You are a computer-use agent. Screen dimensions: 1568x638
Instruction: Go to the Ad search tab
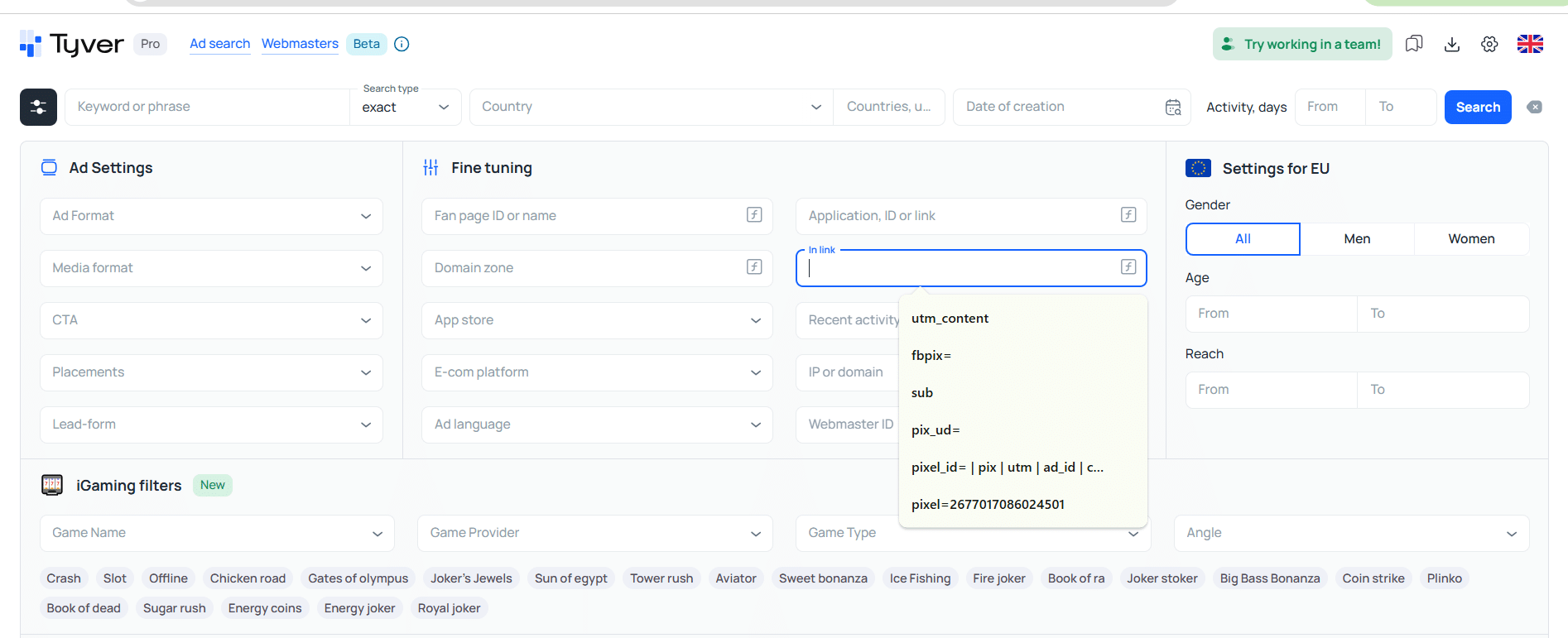pyautogui.click(x=219, y=44)
